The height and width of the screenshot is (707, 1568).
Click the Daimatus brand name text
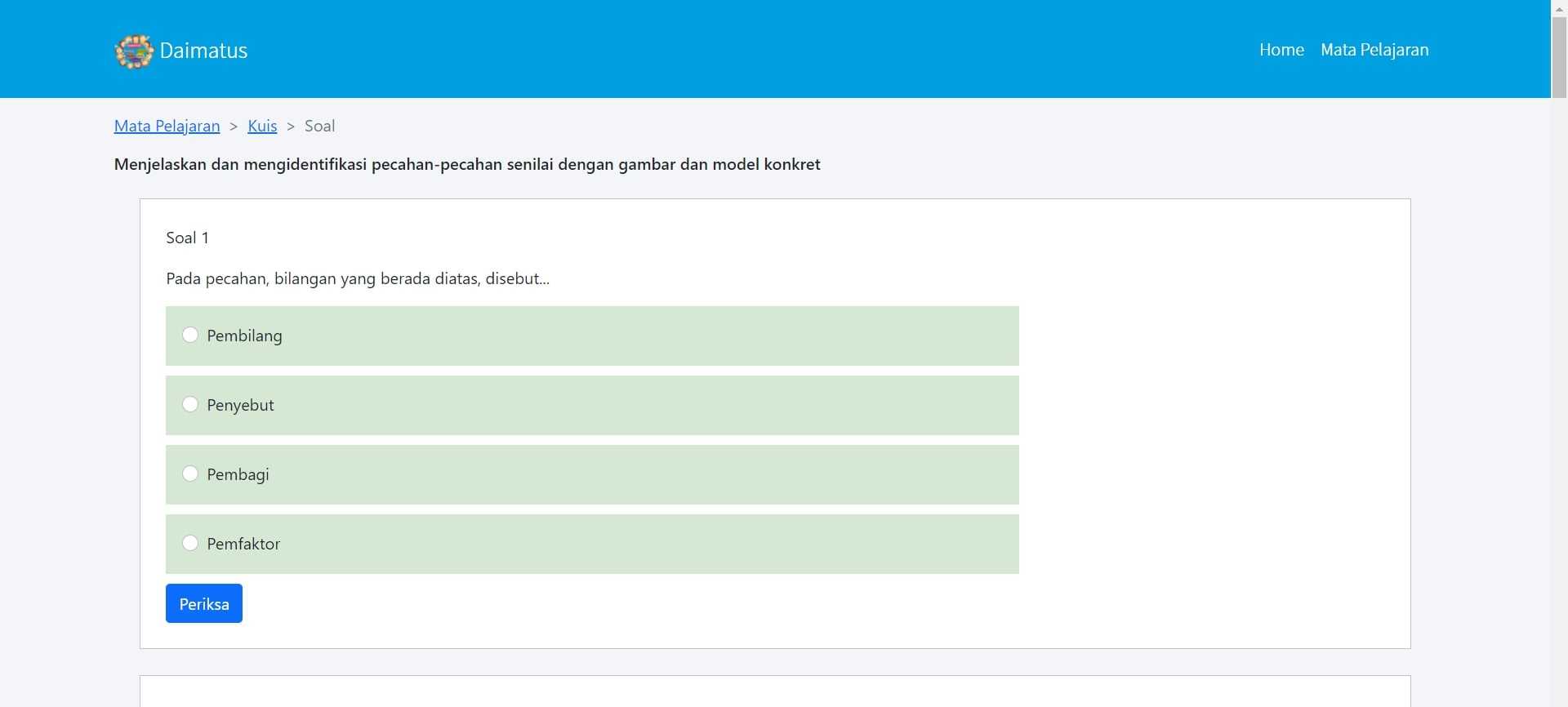(x=203, y=51)
